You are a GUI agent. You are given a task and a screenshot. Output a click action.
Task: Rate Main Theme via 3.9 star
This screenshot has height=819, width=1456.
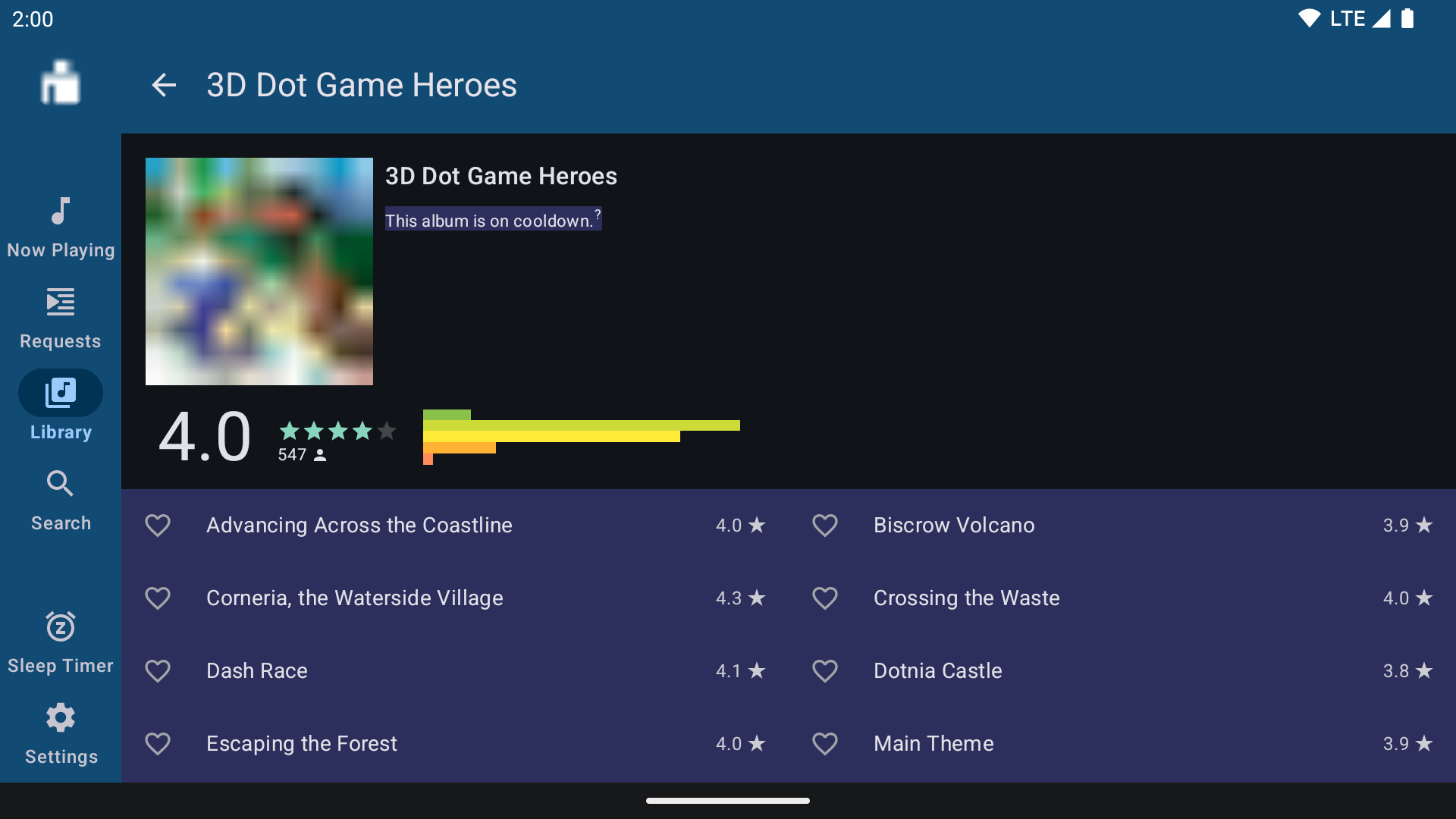click(1408, 743)
